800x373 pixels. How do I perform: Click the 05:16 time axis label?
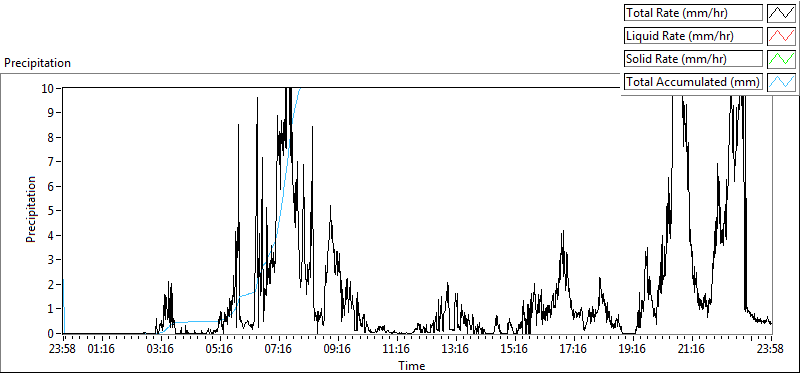[220, 350]
